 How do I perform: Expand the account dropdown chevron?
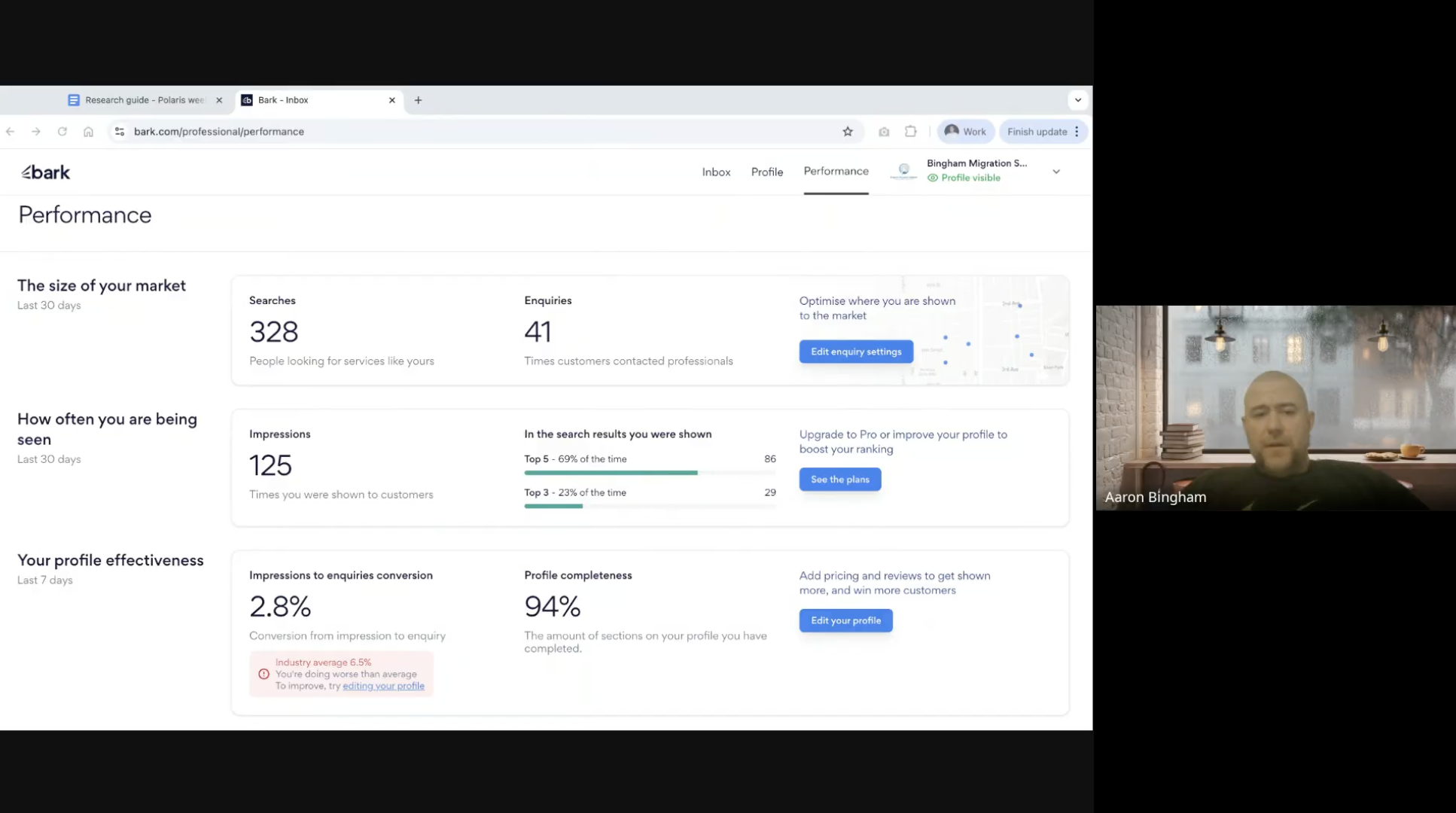[1056, 172]
